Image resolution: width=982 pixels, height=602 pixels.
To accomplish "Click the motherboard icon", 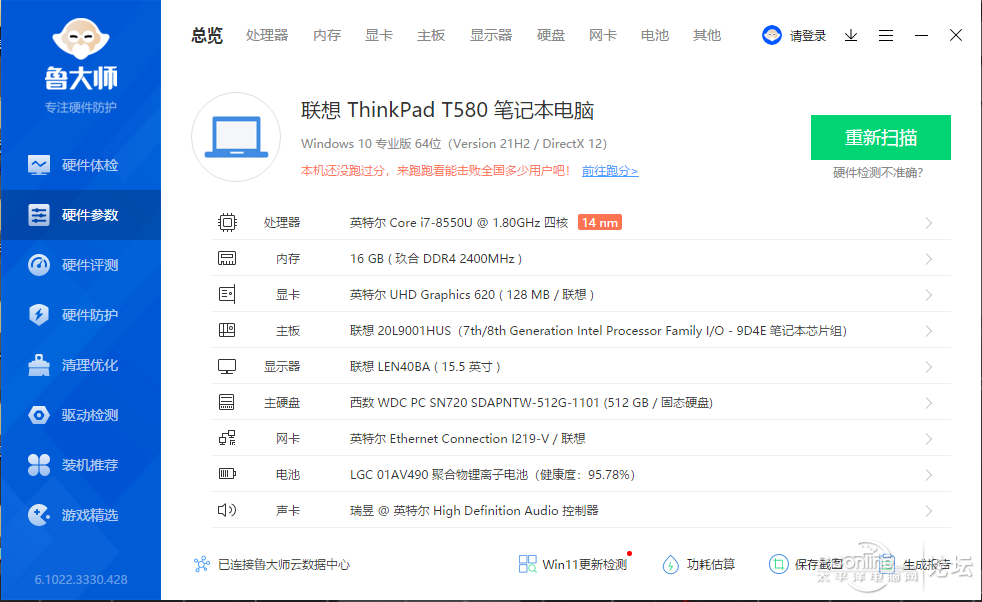I will click(x=227, y=330).
